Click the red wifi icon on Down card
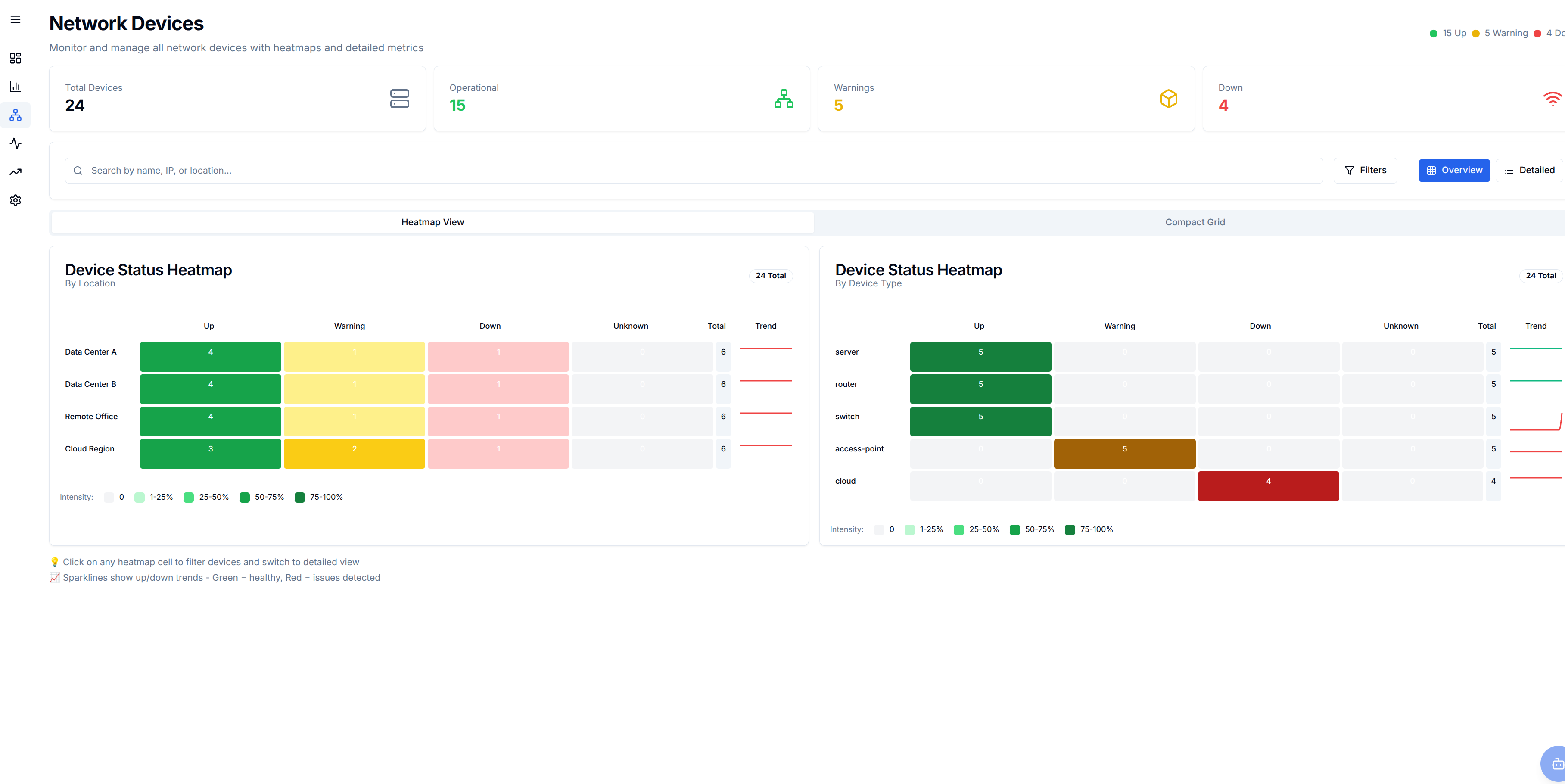 tap(1553, 99)
